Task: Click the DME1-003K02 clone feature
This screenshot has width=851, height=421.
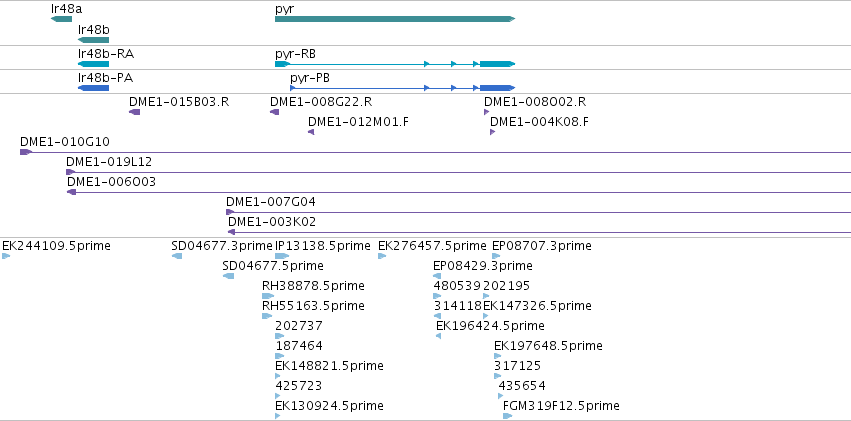Action: [539, 232]
